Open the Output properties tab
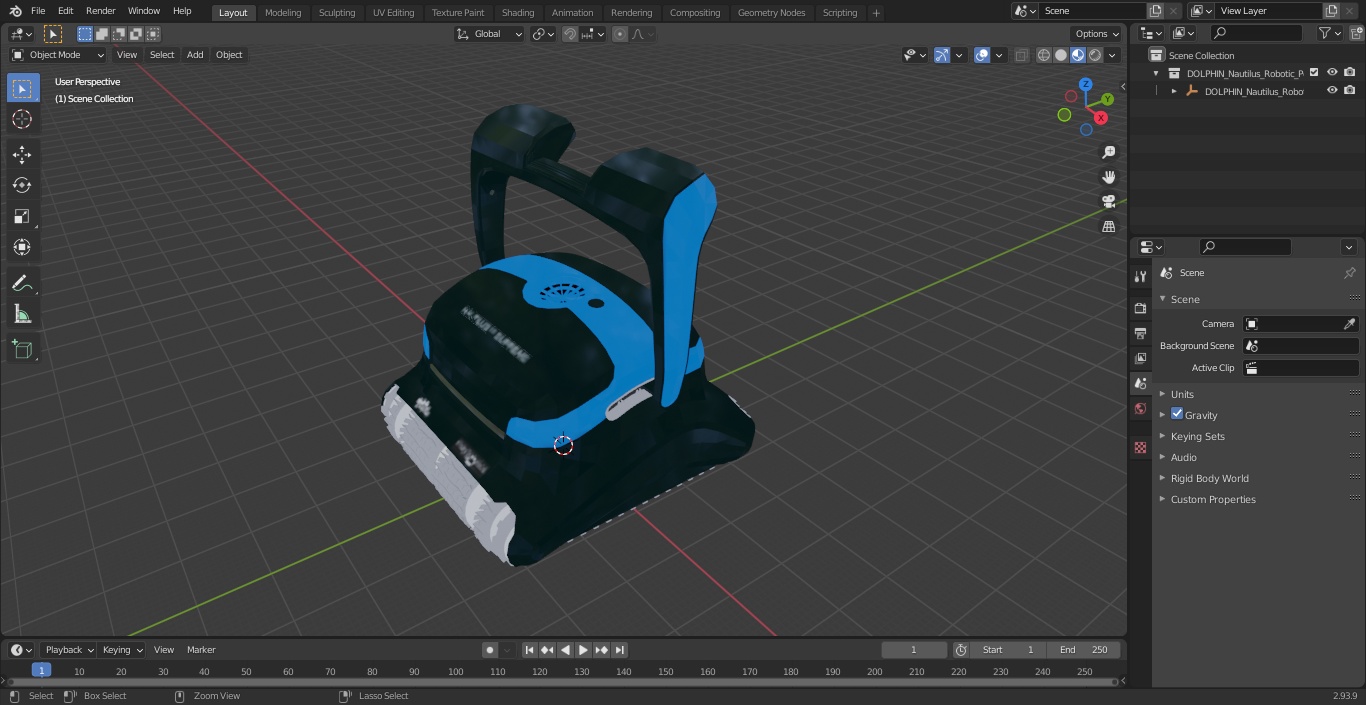Screen dimensions: 1366x705 (1140, 333)
